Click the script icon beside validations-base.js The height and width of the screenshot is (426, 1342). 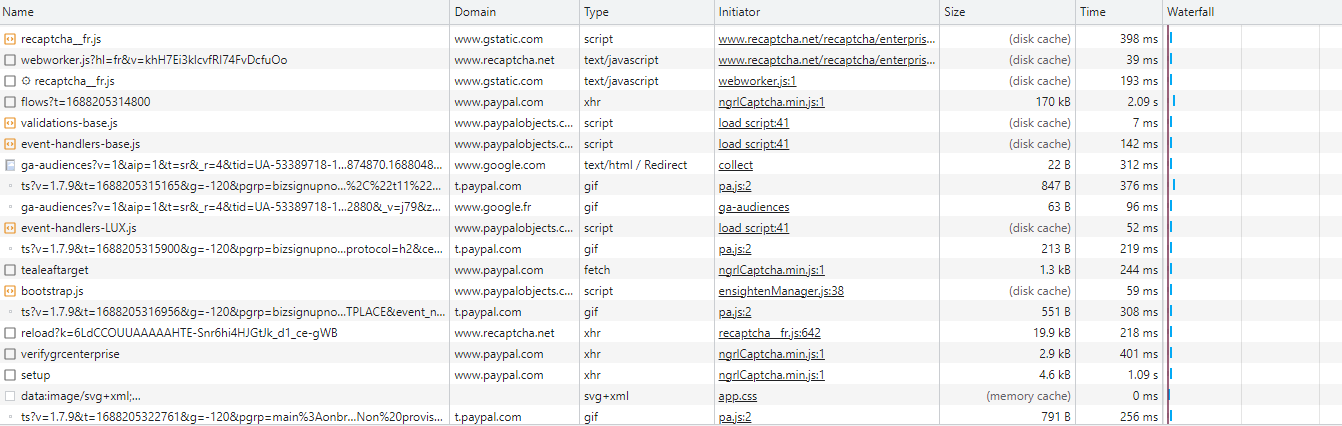(x=10, y=123)
